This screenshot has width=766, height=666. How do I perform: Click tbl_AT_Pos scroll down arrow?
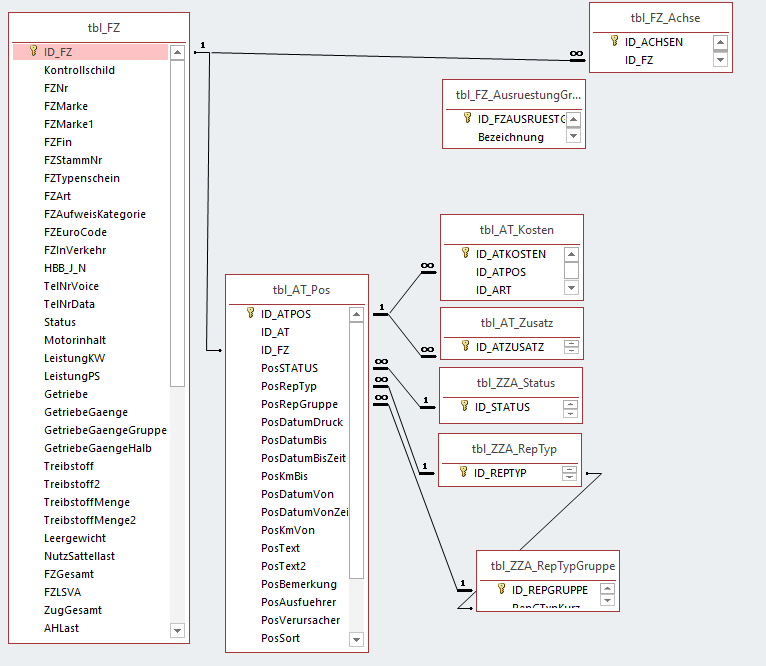[357, 639]
